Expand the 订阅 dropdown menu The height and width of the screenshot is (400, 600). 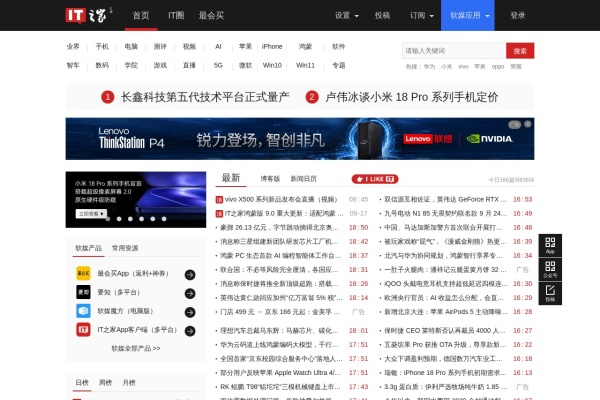422,15
